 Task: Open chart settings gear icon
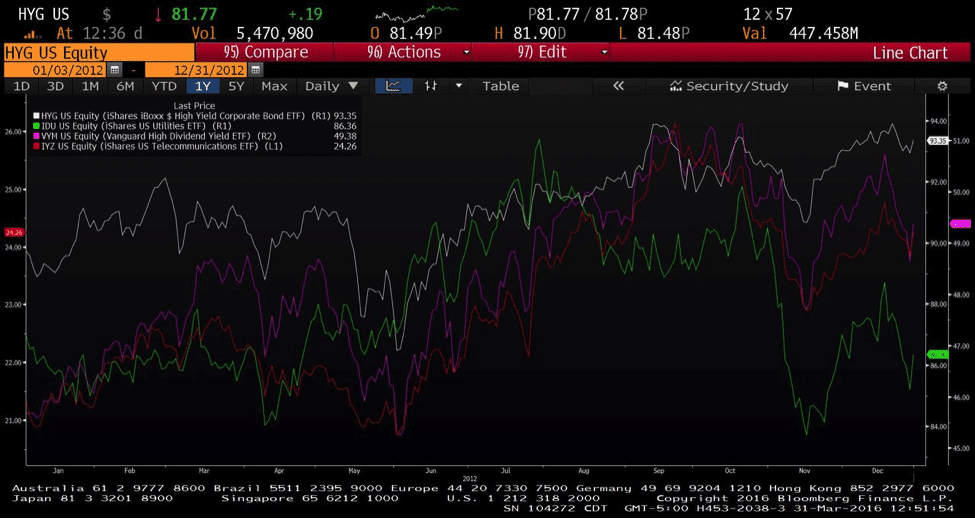(x=942, y=86)
